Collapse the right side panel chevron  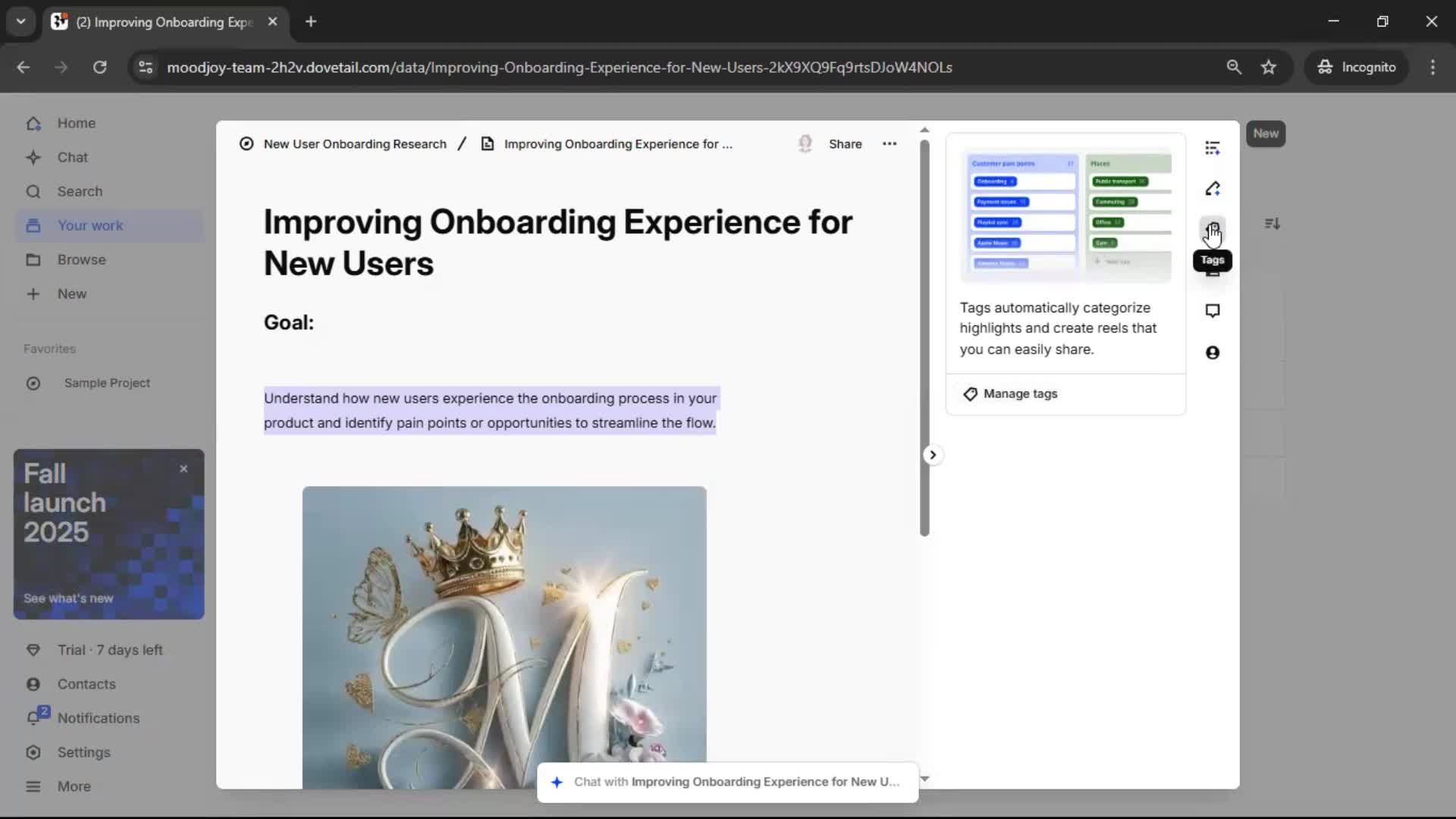(x=933, y=455)
